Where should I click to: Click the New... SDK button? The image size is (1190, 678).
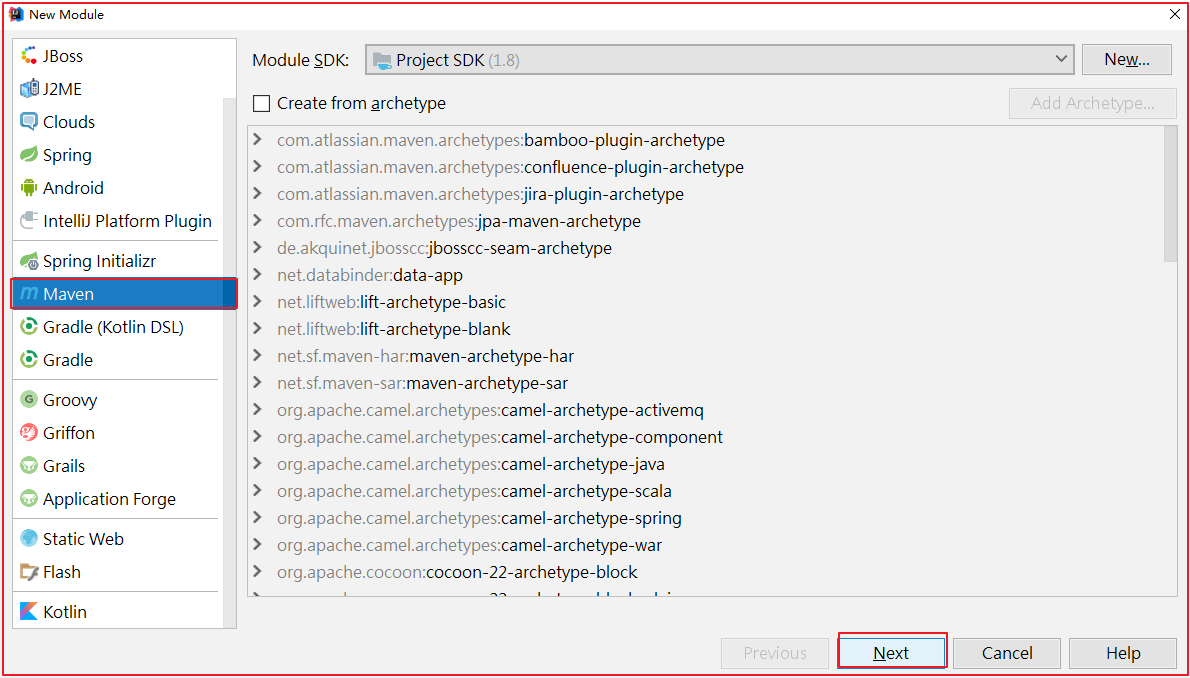1126,60
